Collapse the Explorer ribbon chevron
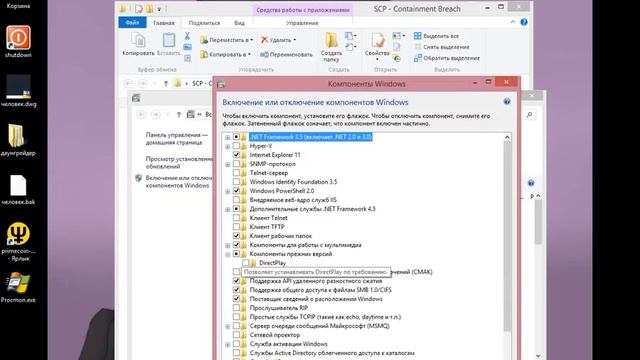This screenshot has width=640, height=360. (513, 22)
